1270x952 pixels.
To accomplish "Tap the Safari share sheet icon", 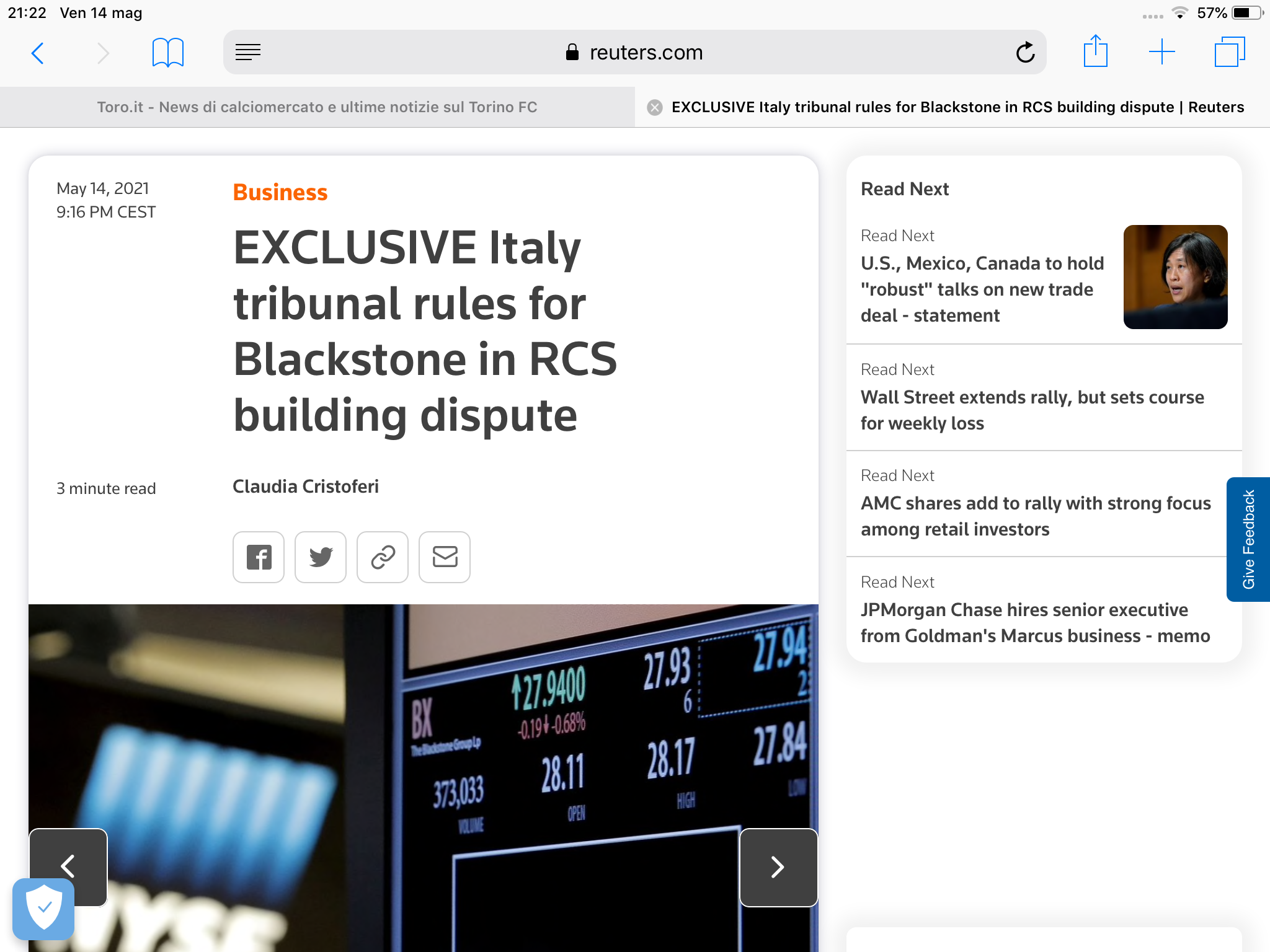I will click(1095, 51).
